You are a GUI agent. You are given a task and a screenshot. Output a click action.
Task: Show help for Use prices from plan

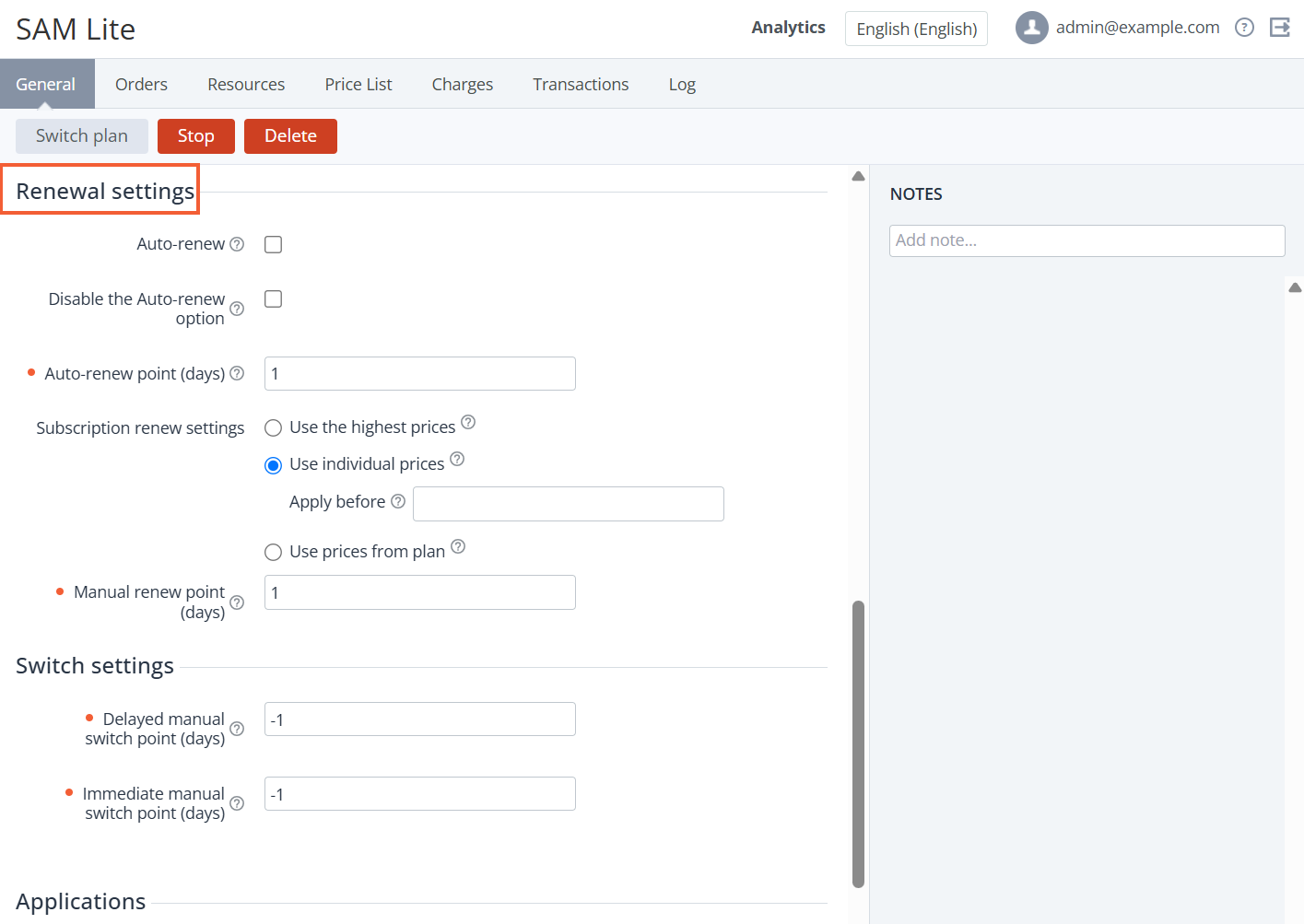point(458,546)
